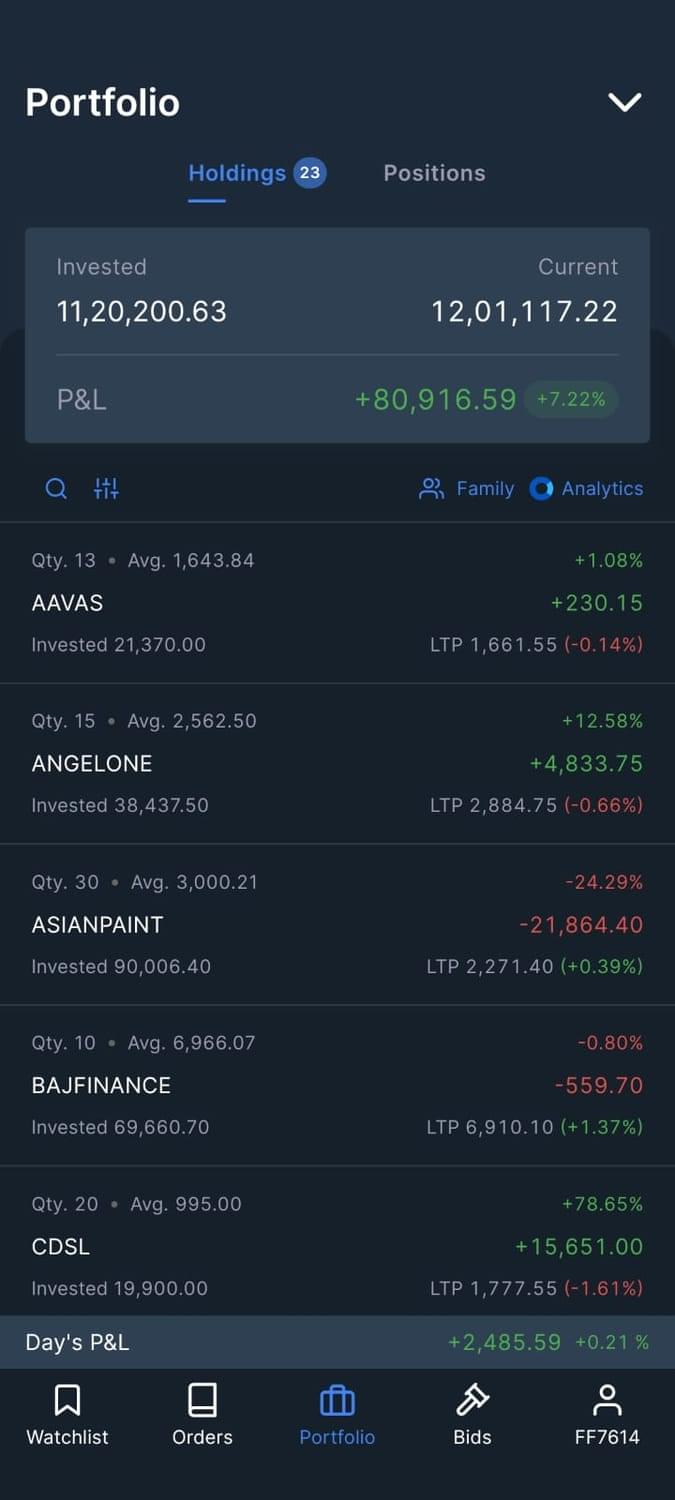Image resolution: width=675 pixels, height=1500 pixels.
Task: Open the FF7614 profile icon
Action: pos(607,1401)
